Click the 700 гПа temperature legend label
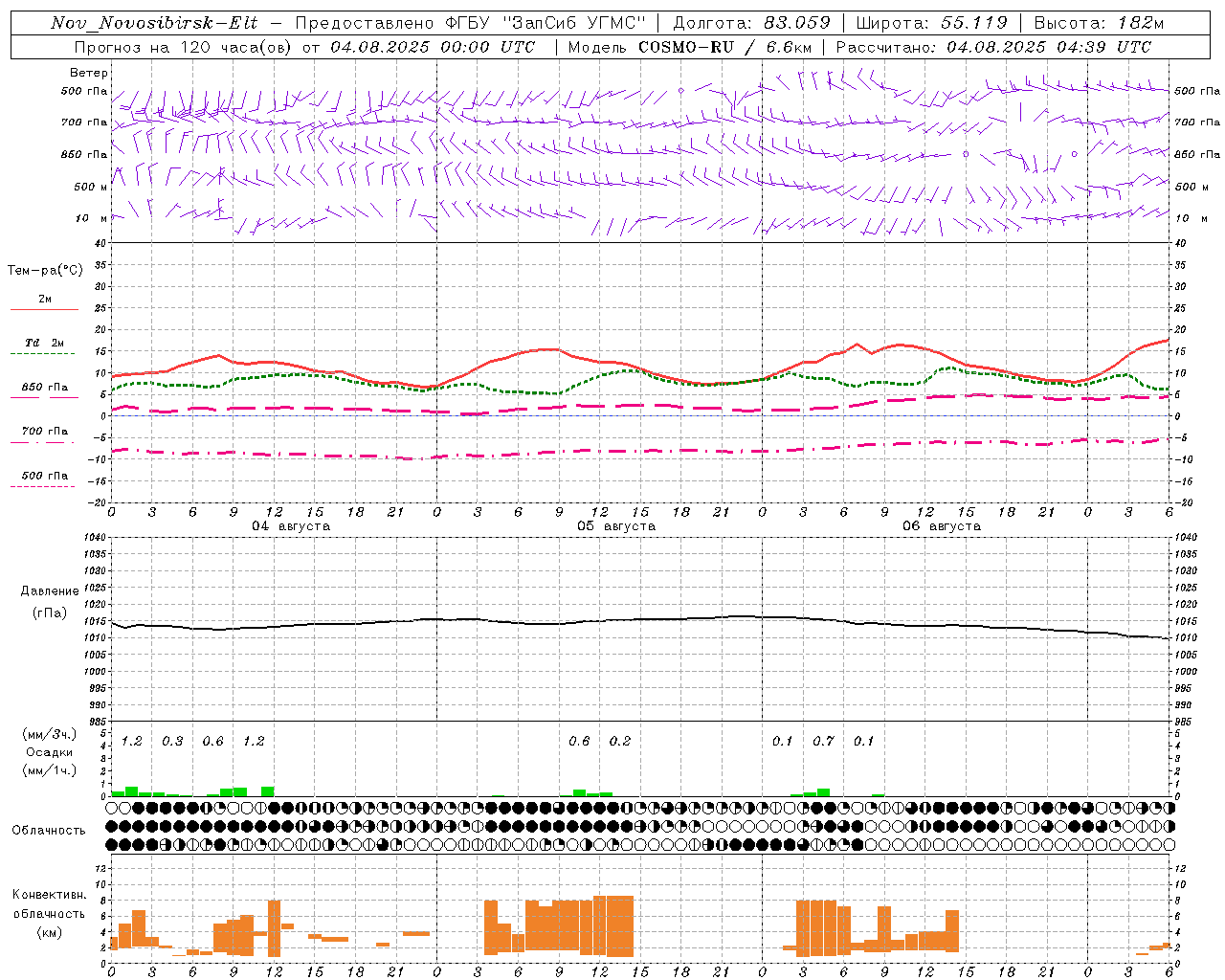The image size is (1225, 980). tap(44, 432)
